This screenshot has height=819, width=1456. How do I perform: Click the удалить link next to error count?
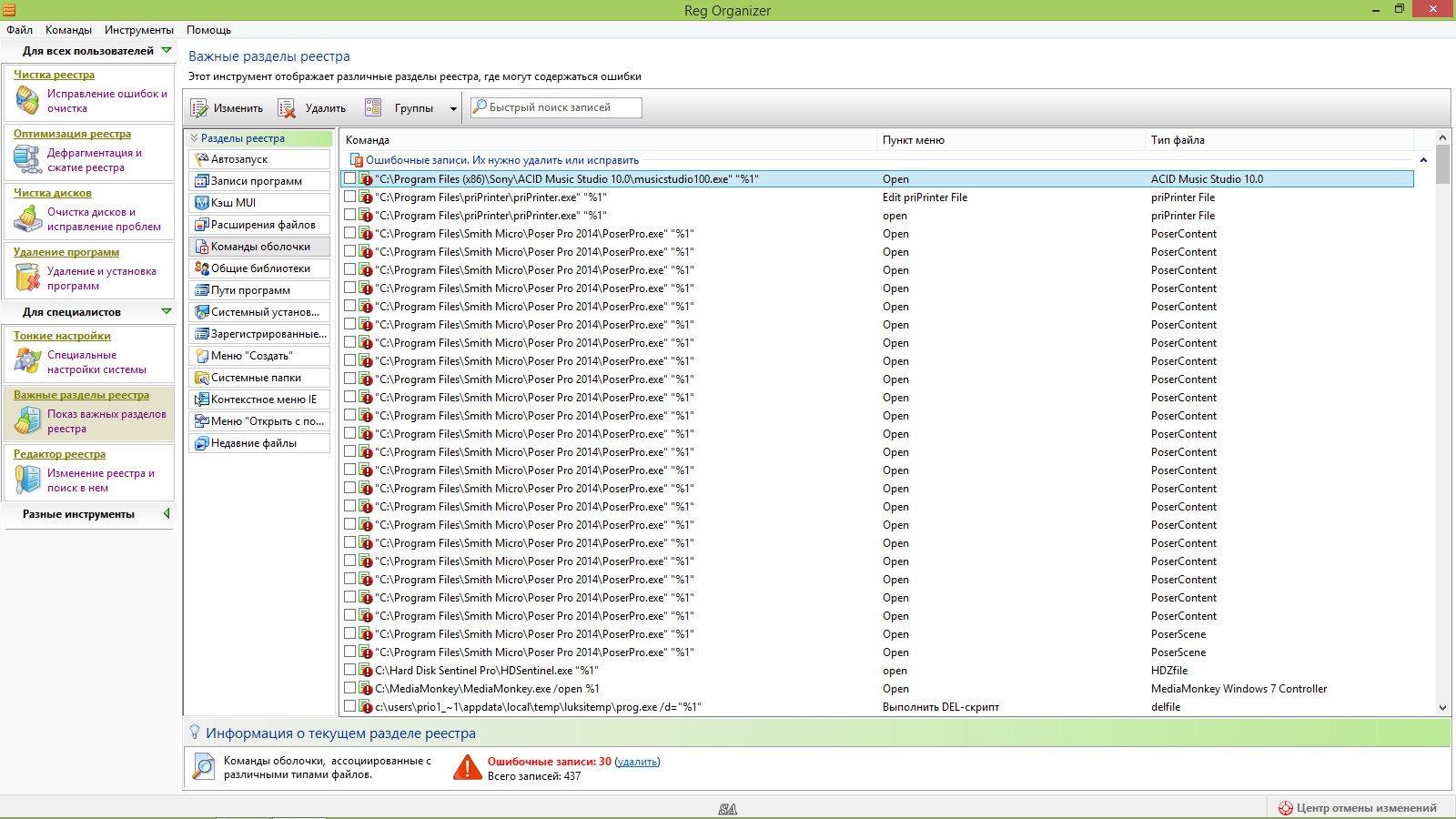point(637,762)
